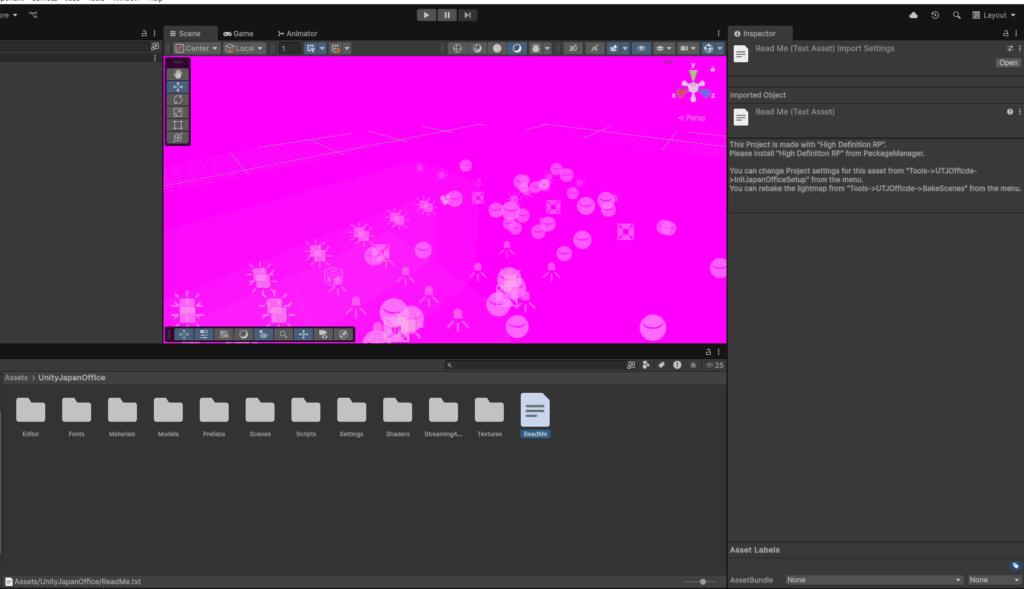
Task: Open favorites star icon in Project panel
Action: tap(693, 365)
